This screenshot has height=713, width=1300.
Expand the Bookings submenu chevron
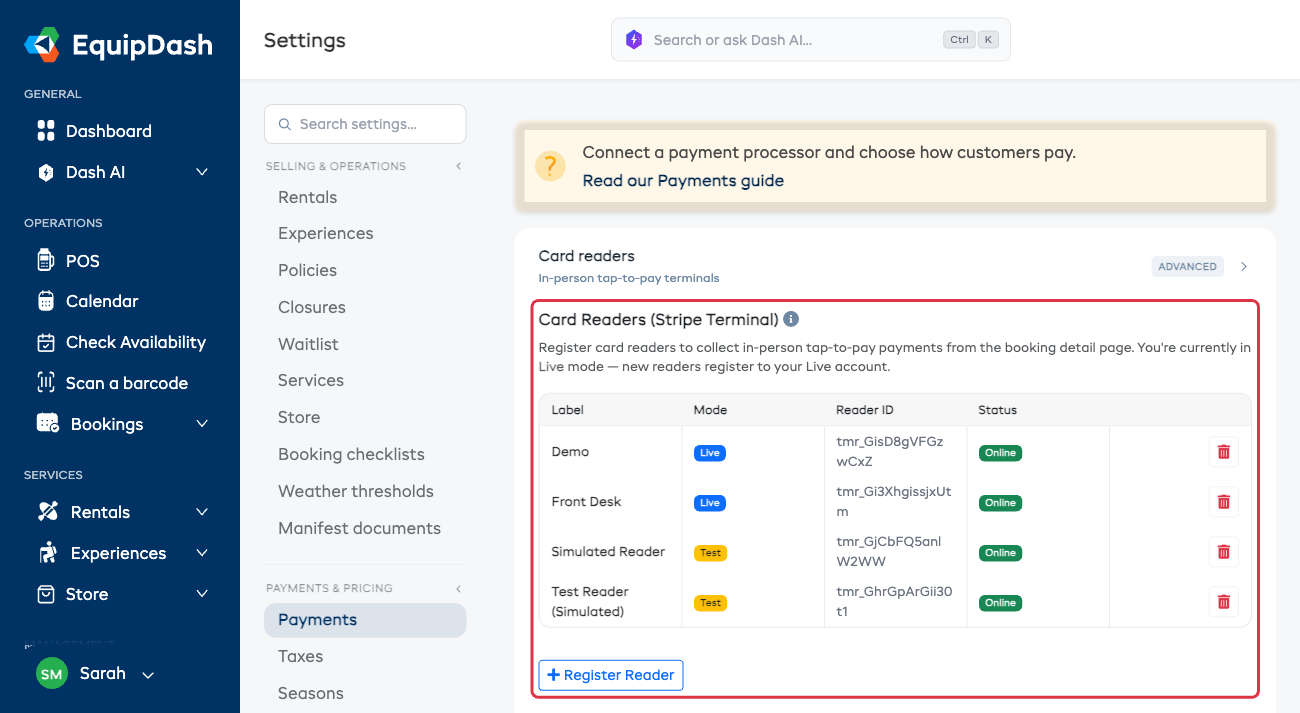pos(202,424)
